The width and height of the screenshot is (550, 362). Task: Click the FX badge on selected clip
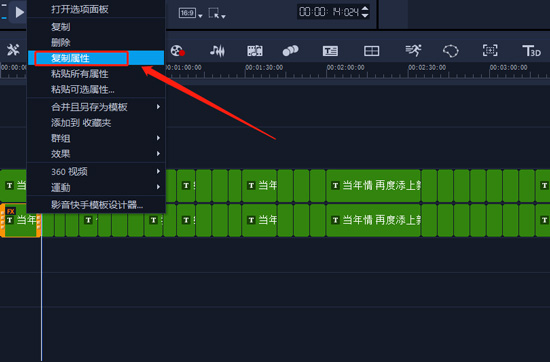coord(11,211)
